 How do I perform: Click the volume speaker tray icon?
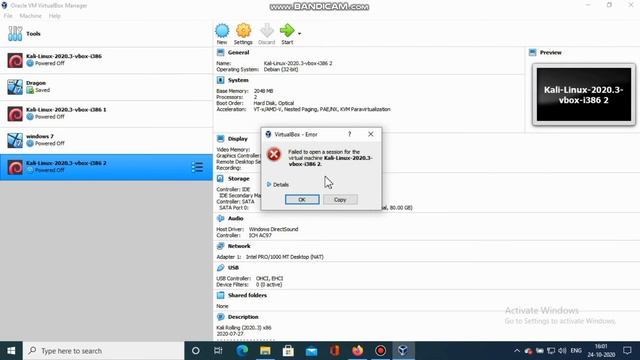(562, 351)
